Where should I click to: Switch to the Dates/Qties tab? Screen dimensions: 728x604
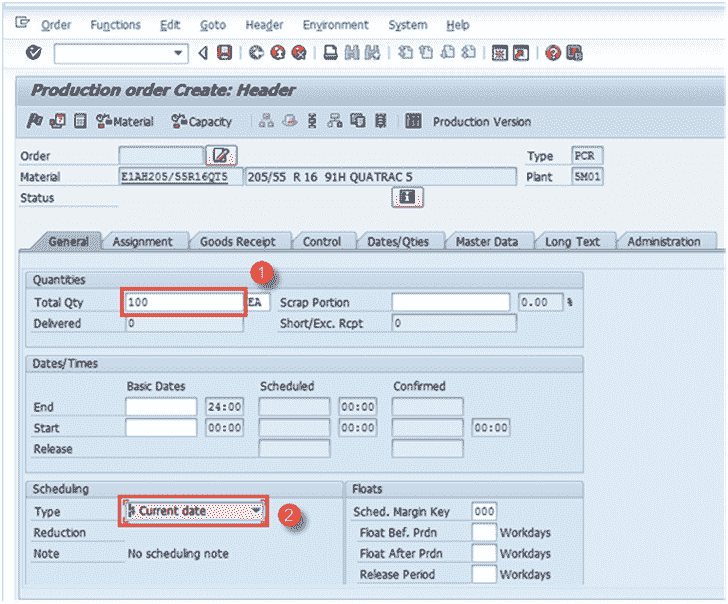[398, 241]
